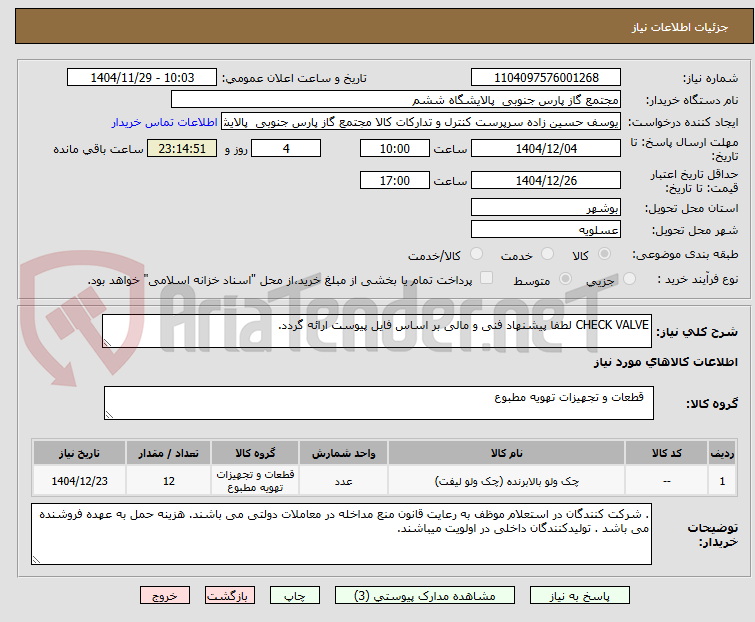
Task: Click the CHECK VALVE description text area
Action: tap(377, 331)
